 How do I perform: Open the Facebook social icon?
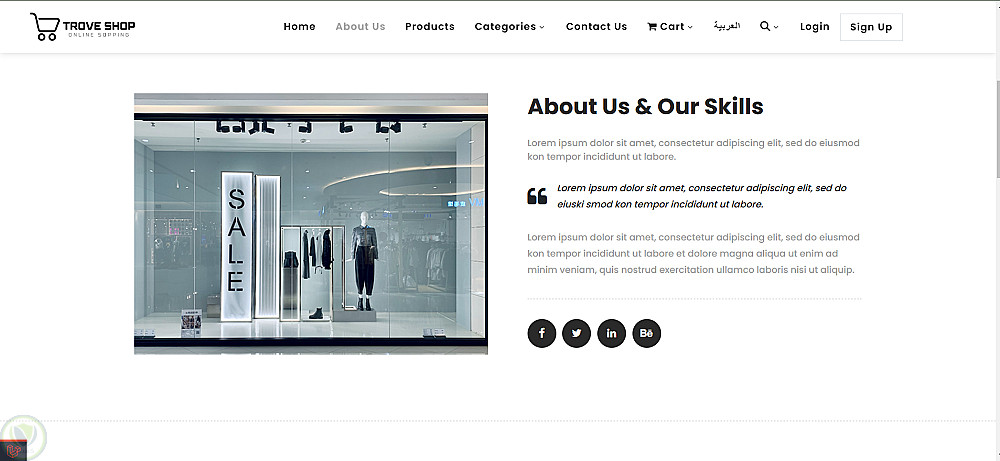[x=541, y=333]
